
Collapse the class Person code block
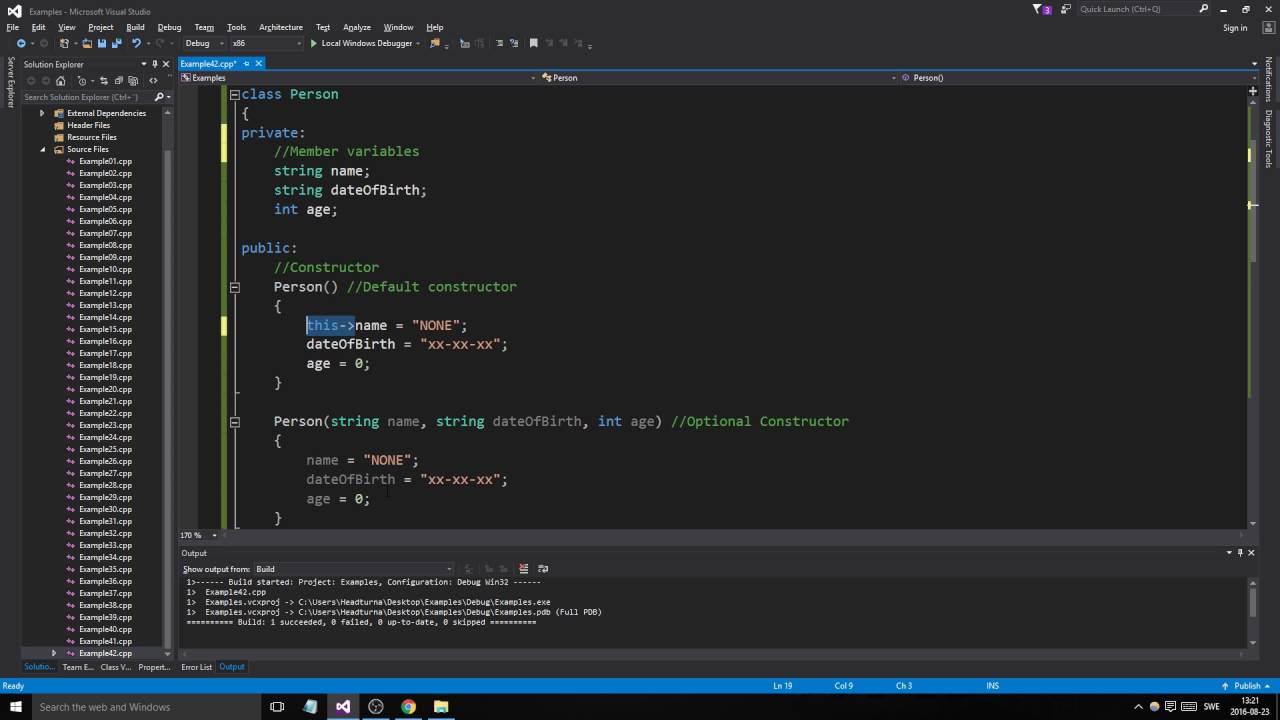point(234,94)
